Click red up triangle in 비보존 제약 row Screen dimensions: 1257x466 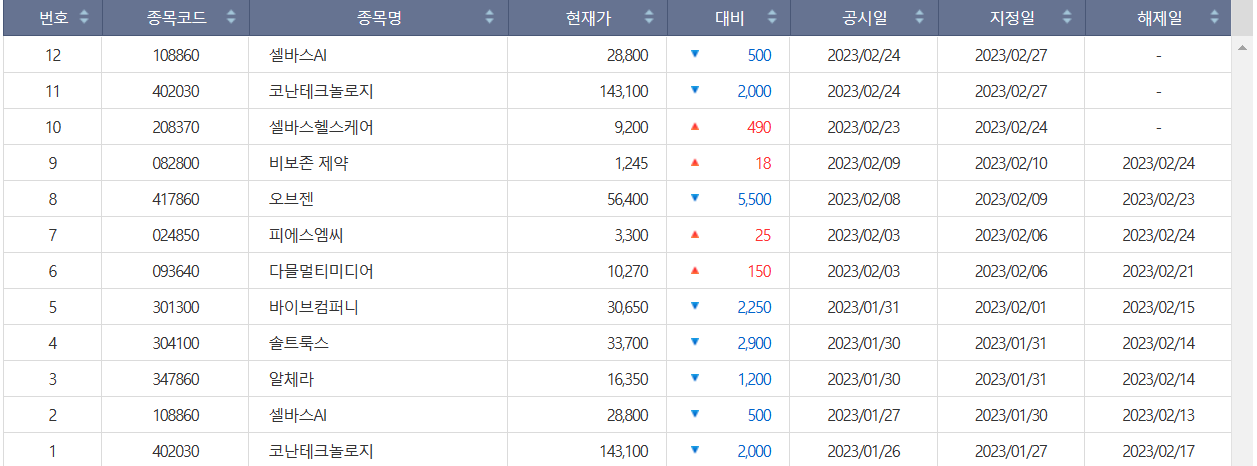pos(695,162)
